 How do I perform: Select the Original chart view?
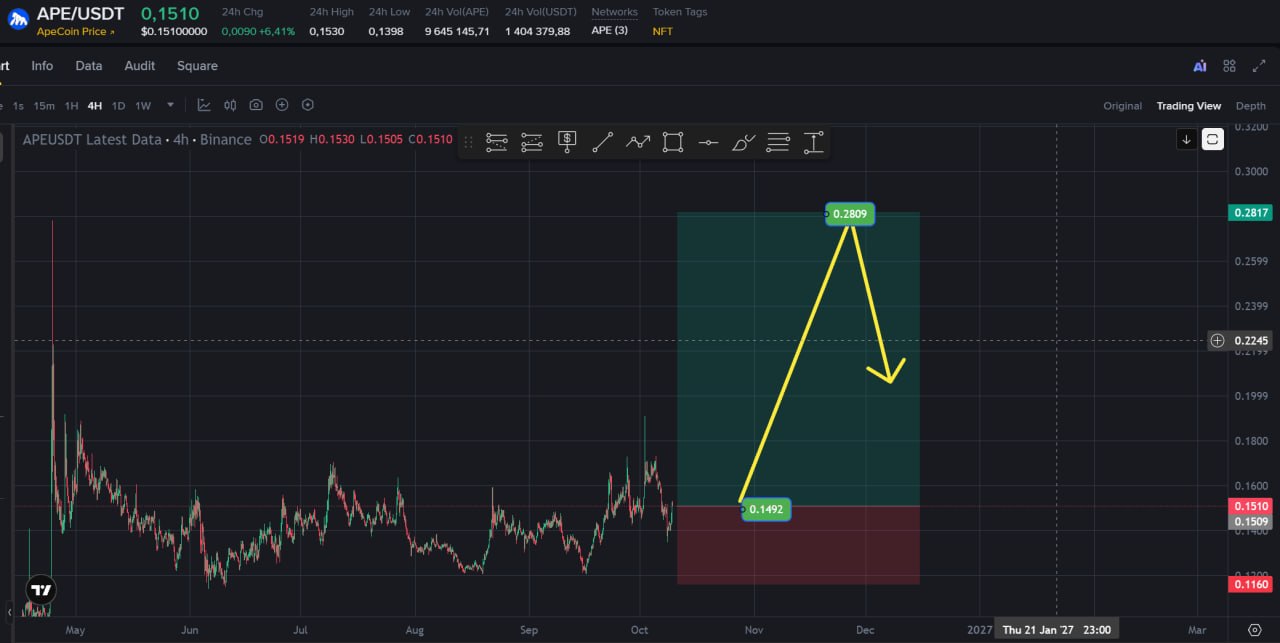coord(1122,106)
